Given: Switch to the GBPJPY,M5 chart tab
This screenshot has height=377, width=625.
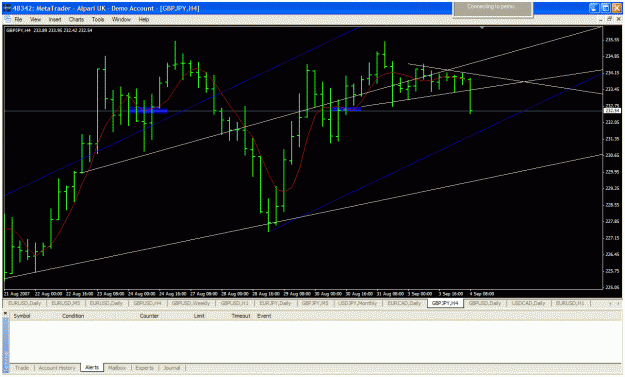Looking at the screenshot, I should 315,303.
